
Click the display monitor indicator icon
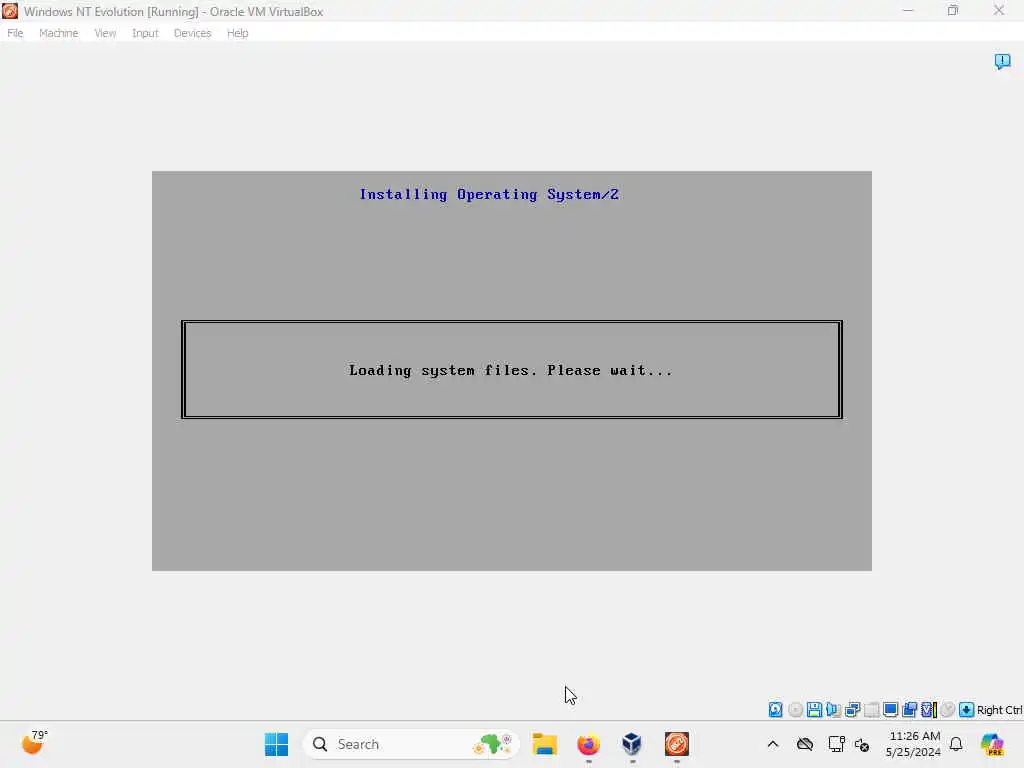click(x=890, y=709)
